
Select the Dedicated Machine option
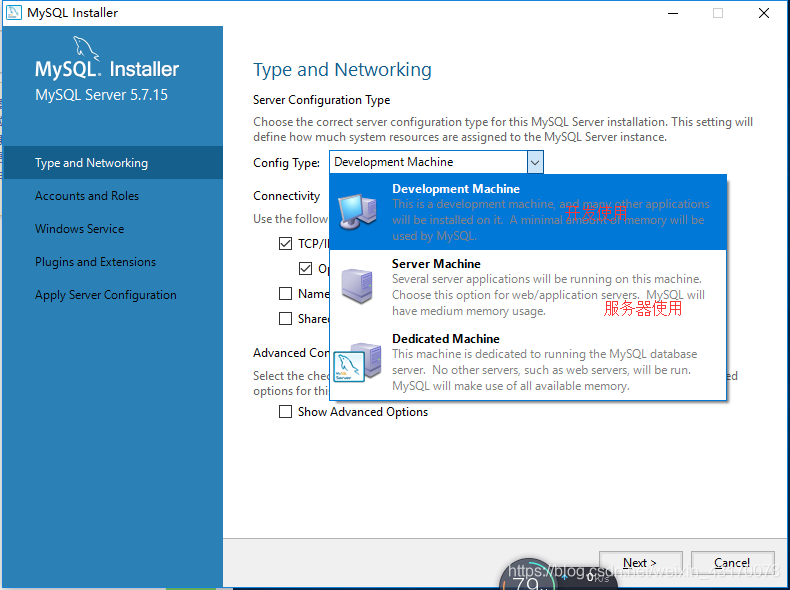coord(528,362)
